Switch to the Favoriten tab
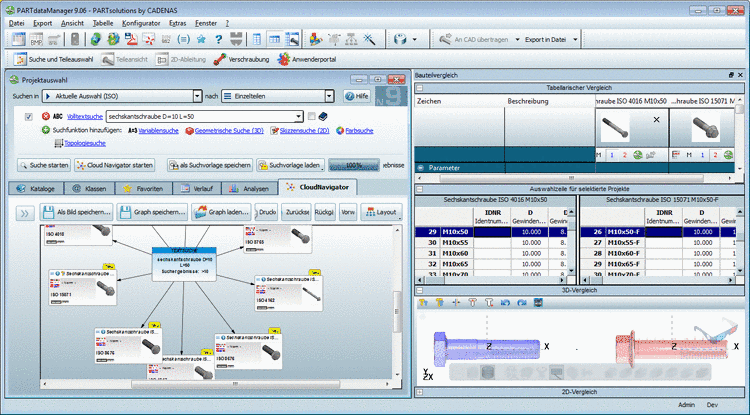The width and height of the screenshot is (750, 415). point(143,188)
